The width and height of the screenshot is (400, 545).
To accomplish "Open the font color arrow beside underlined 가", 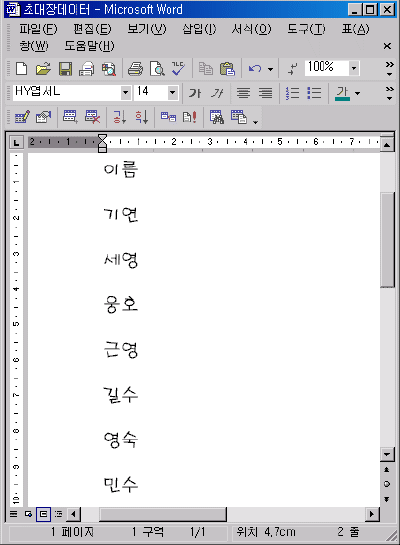I will [358, 93].
